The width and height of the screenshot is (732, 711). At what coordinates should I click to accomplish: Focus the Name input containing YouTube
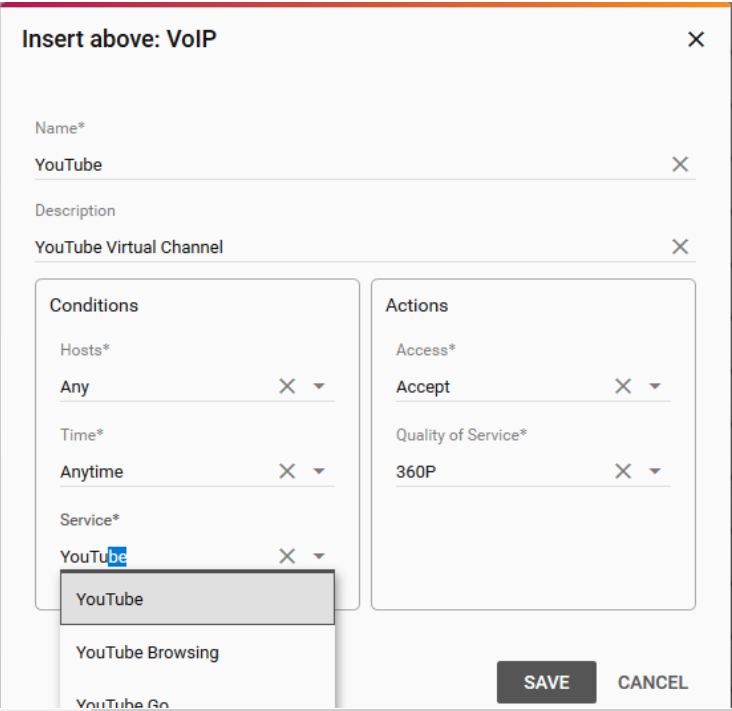coord(350,165)
